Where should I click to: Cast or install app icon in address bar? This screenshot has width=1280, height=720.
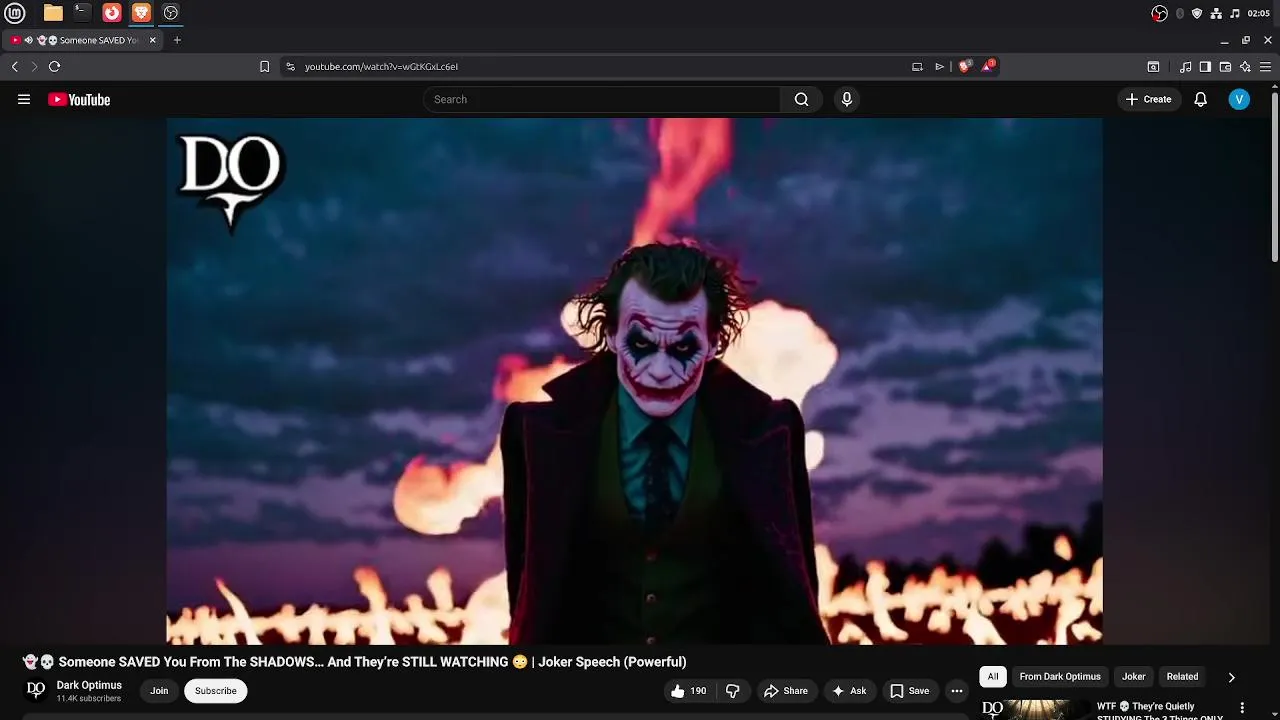pos(917,66)
